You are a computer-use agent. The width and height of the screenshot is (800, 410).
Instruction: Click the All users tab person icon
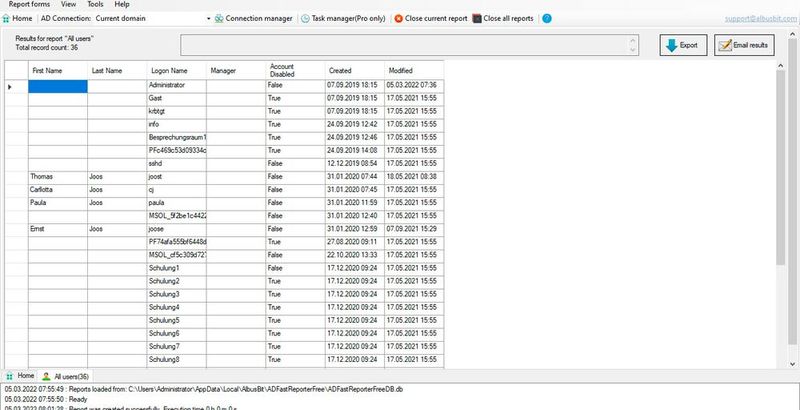(46, 376)
